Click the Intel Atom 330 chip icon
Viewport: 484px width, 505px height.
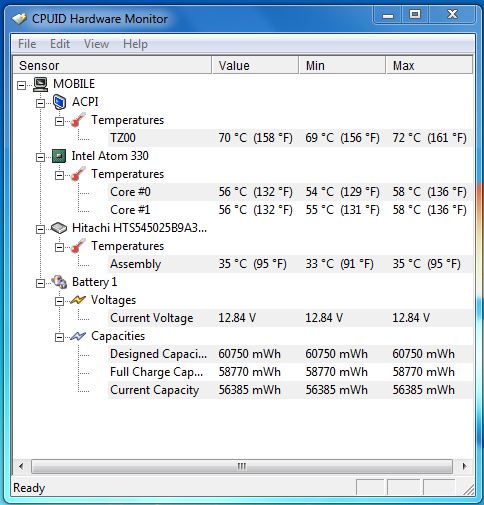[59, 156]
